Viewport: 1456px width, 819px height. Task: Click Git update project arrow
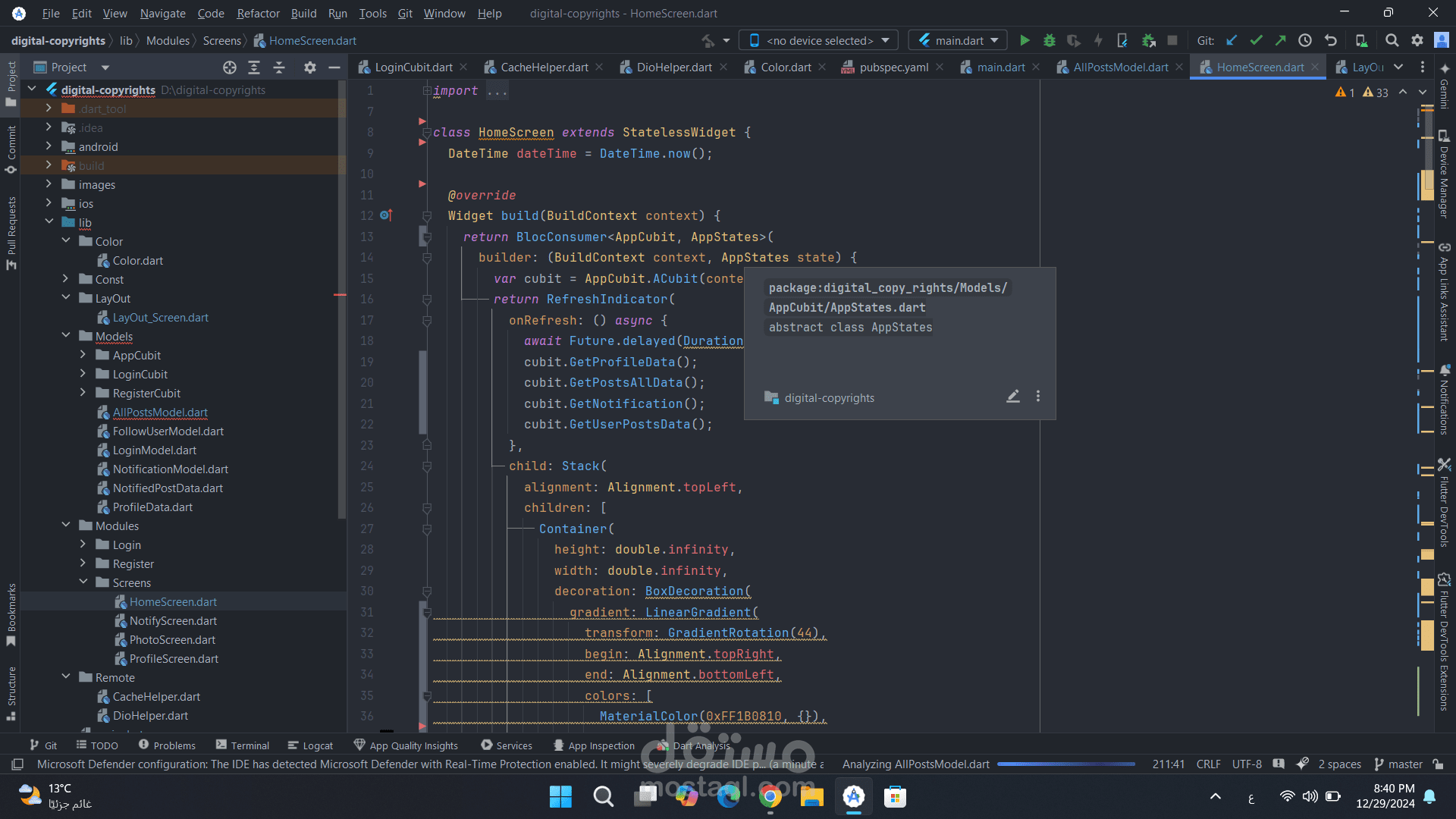[1232, 41]
